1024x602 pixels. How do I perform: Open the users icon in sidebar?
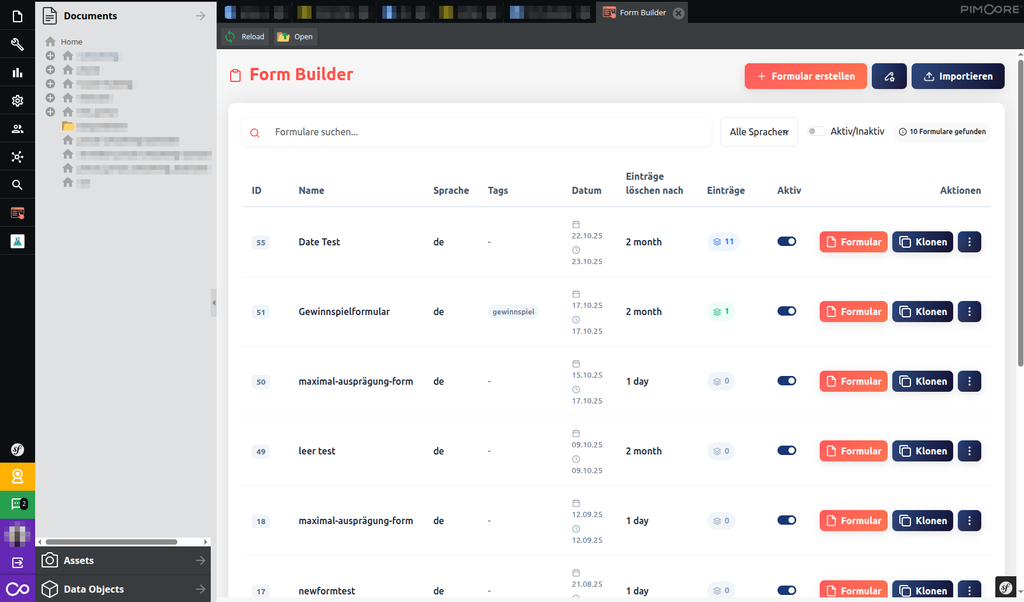pos(18,129)
